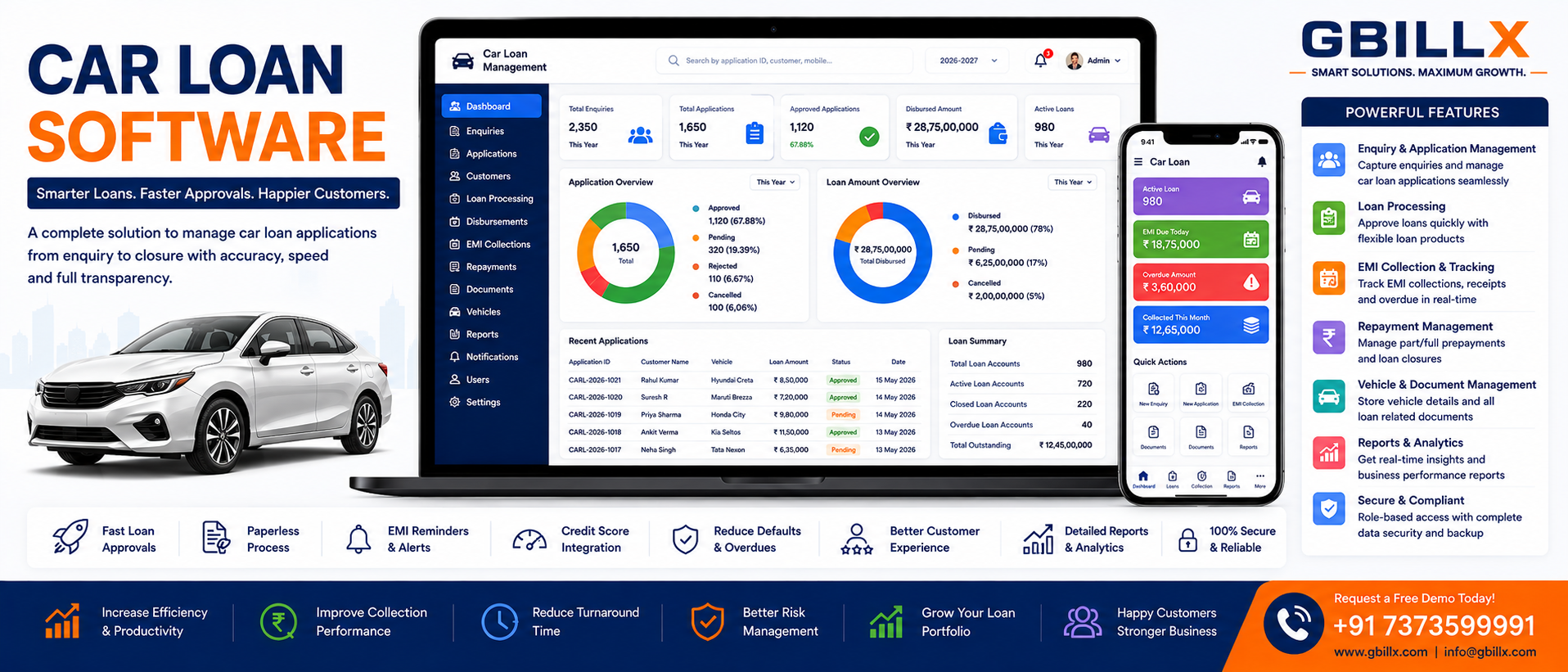The image size is (1568, 672).
Task: Click the Overdue Loan Accounts summary row
Action: 1021,425
